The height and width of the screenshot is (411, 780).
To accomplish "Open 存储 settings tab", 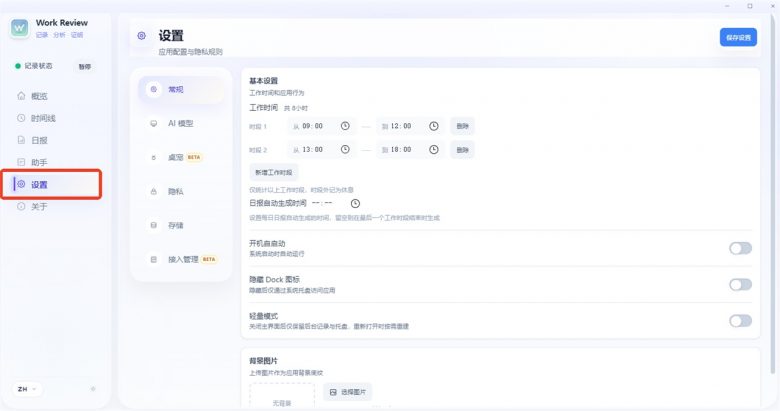I will [181, 225].
